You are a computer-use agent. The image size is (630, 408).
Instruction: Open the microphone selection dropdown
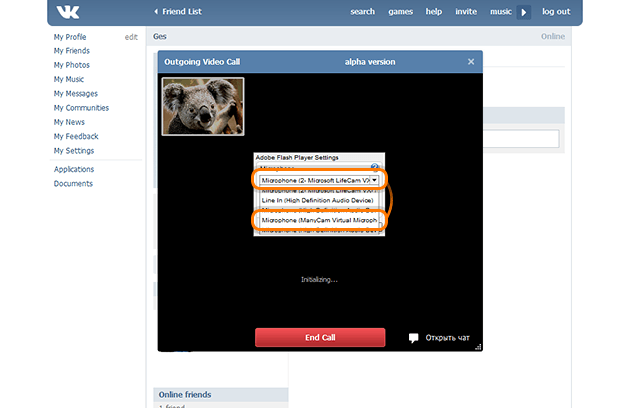tap(374, 179)
